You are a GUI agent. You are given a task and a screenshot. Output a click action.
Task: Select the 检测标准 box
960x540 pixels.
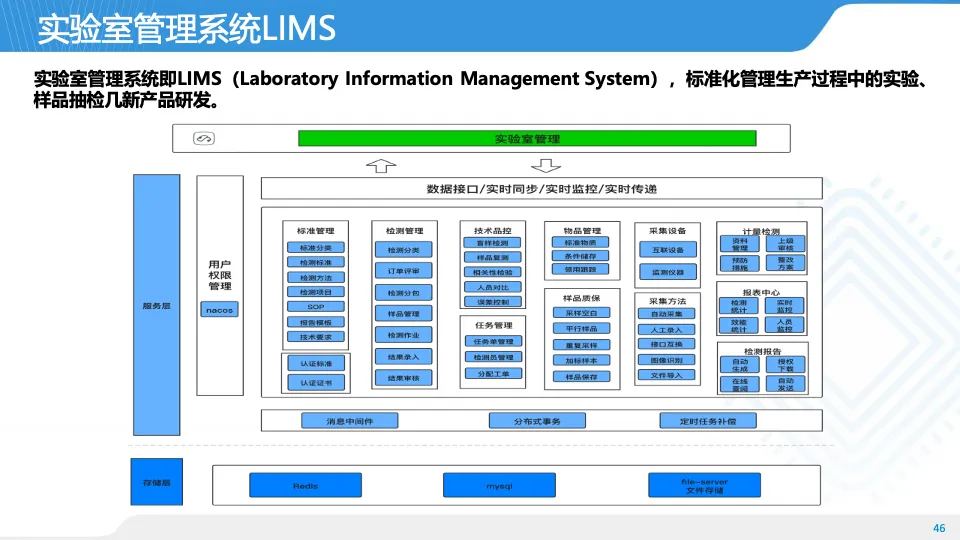316,262
